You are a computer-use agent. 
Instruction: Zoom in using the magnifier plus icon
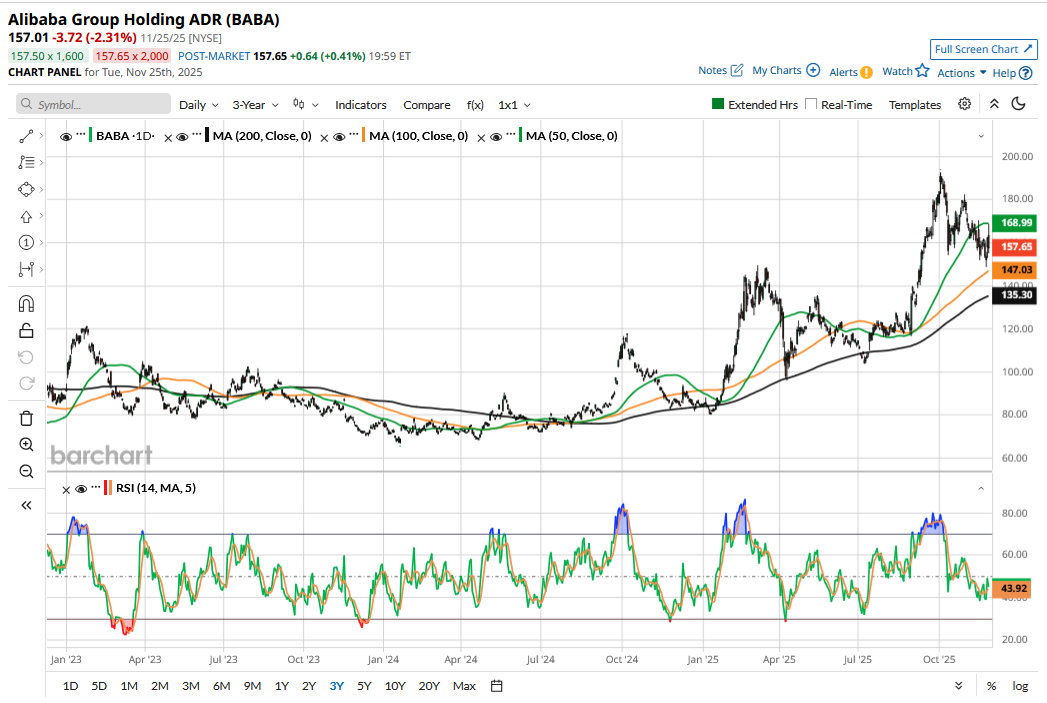tap(27, 444)
